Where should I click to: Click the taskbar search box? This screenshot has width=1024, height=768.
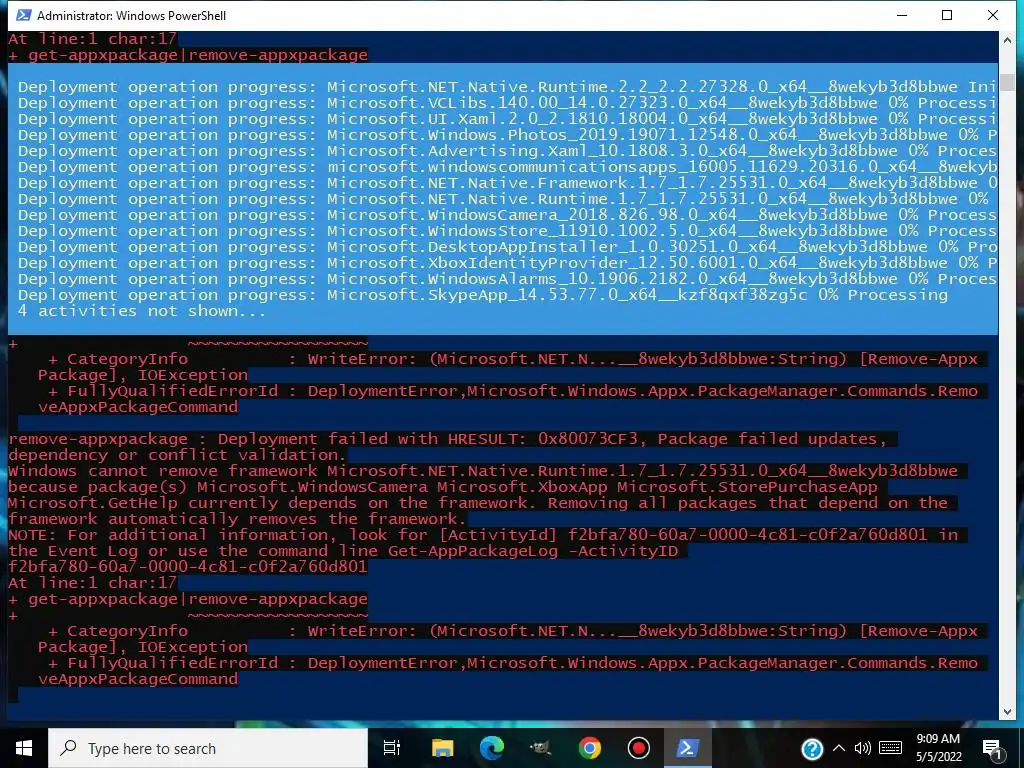pos(208,748)
